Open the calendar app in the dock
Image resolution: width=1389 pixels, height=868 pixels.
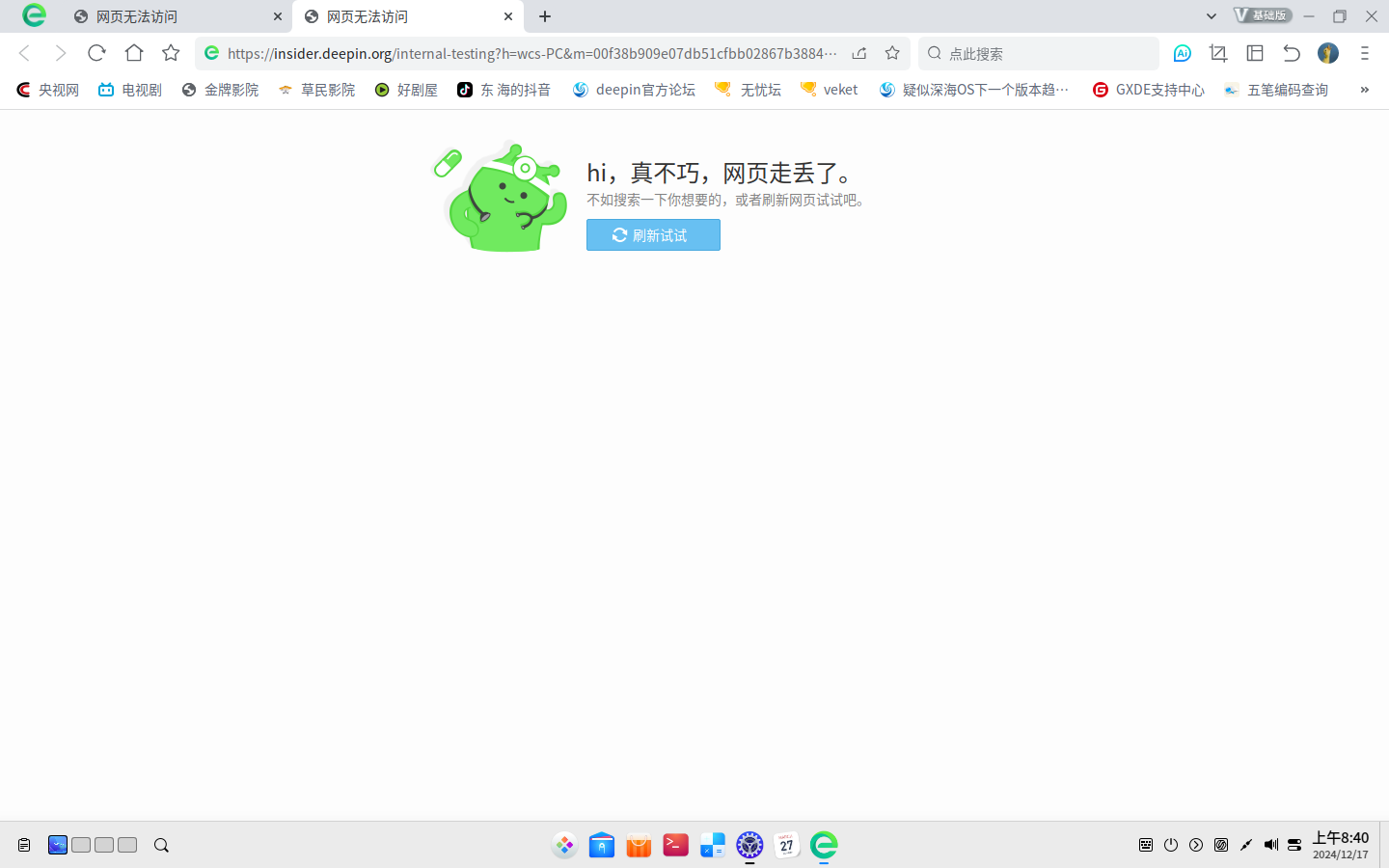click(786, 845)
